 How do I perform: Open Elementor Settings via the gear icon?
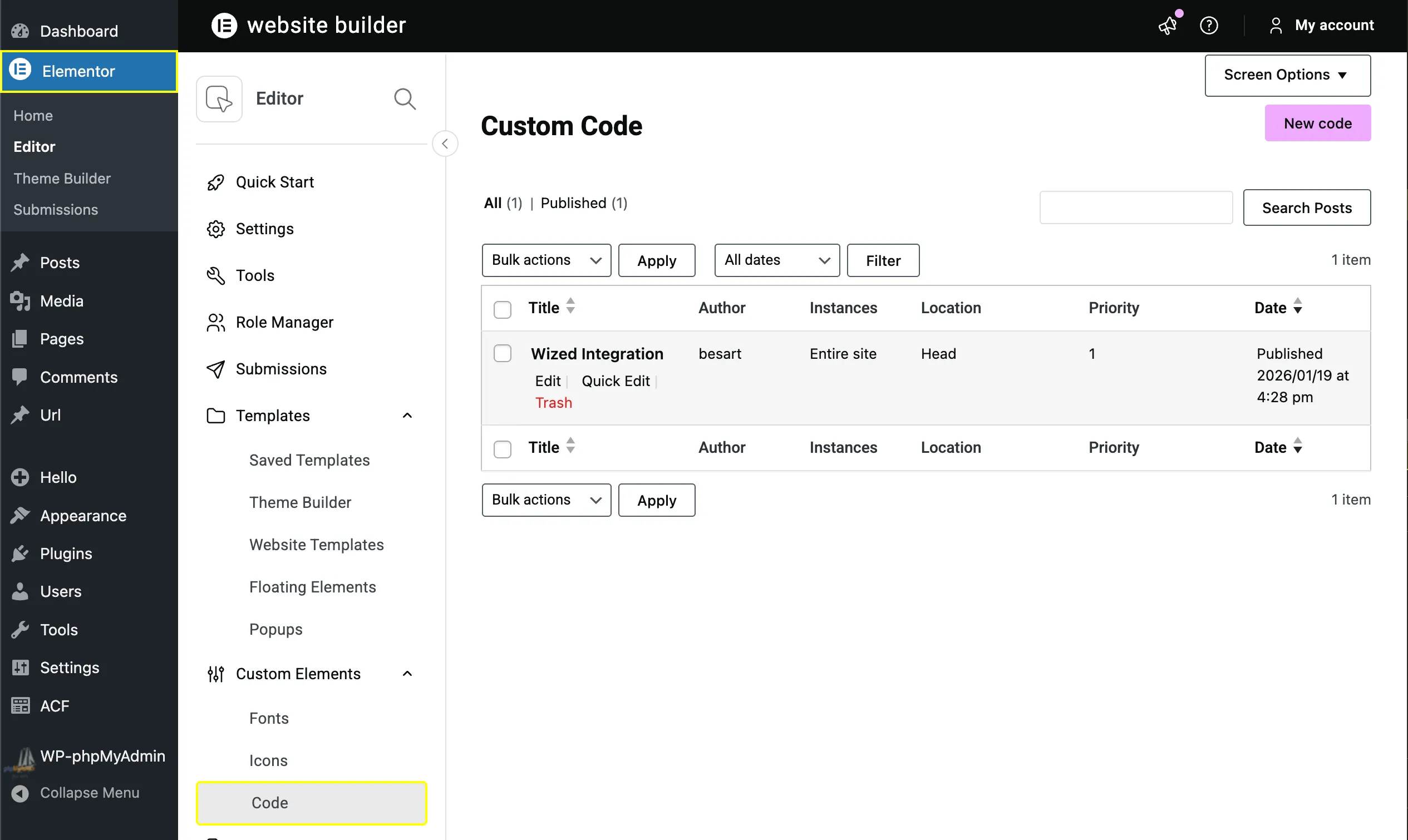click(216, 229)
